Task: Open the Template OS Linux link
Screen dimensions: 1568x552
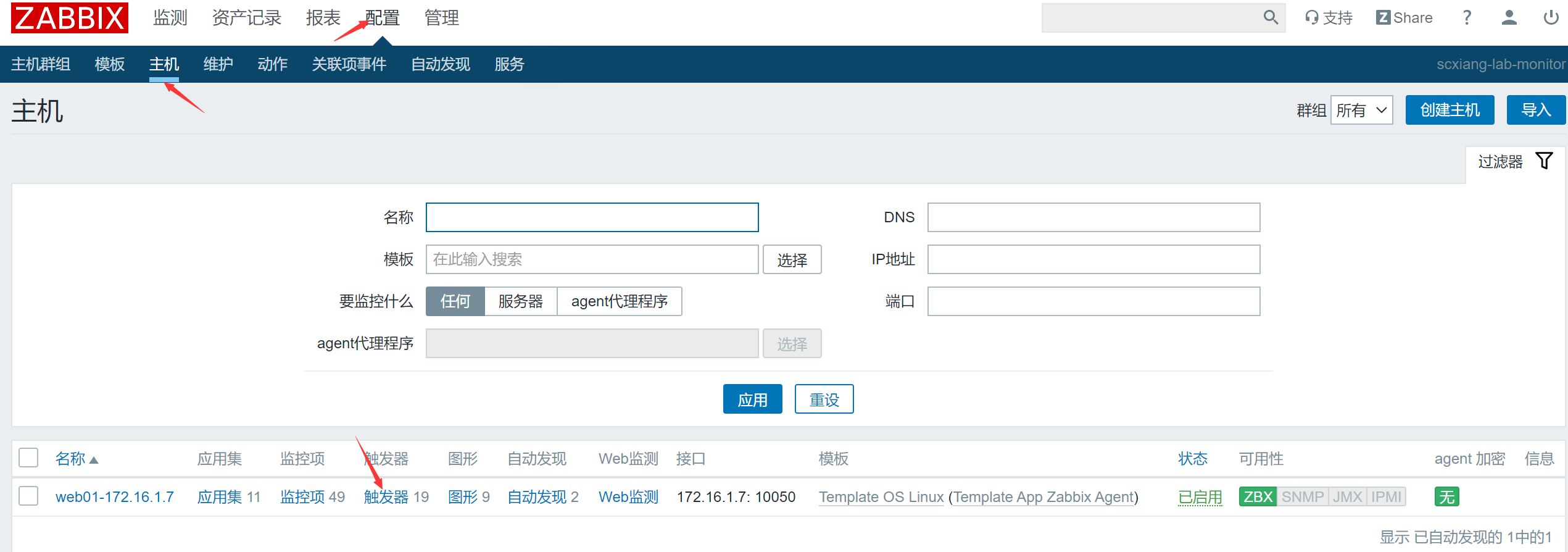Action: (881, 496)
